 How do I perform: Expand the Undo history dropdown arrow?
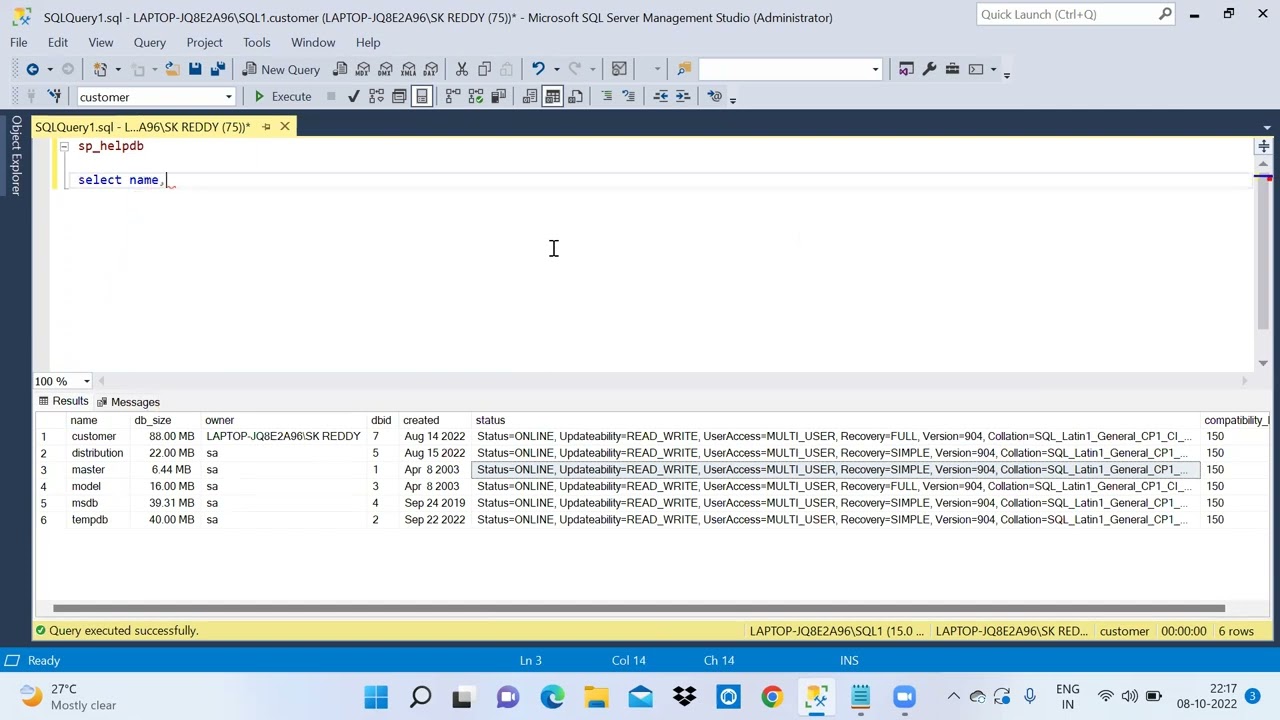[556, 69]
